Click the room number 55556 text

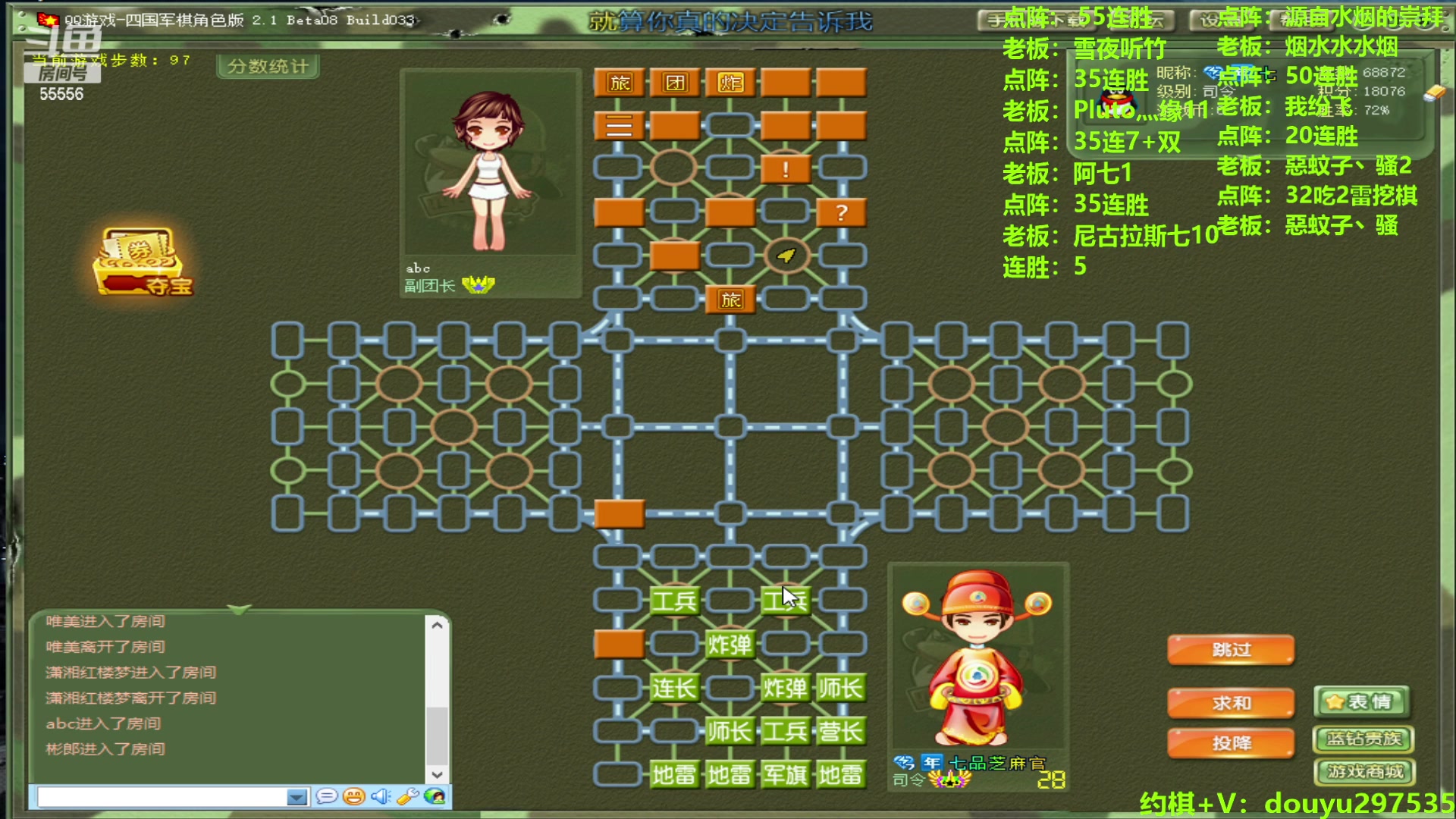tap(61, 94)
